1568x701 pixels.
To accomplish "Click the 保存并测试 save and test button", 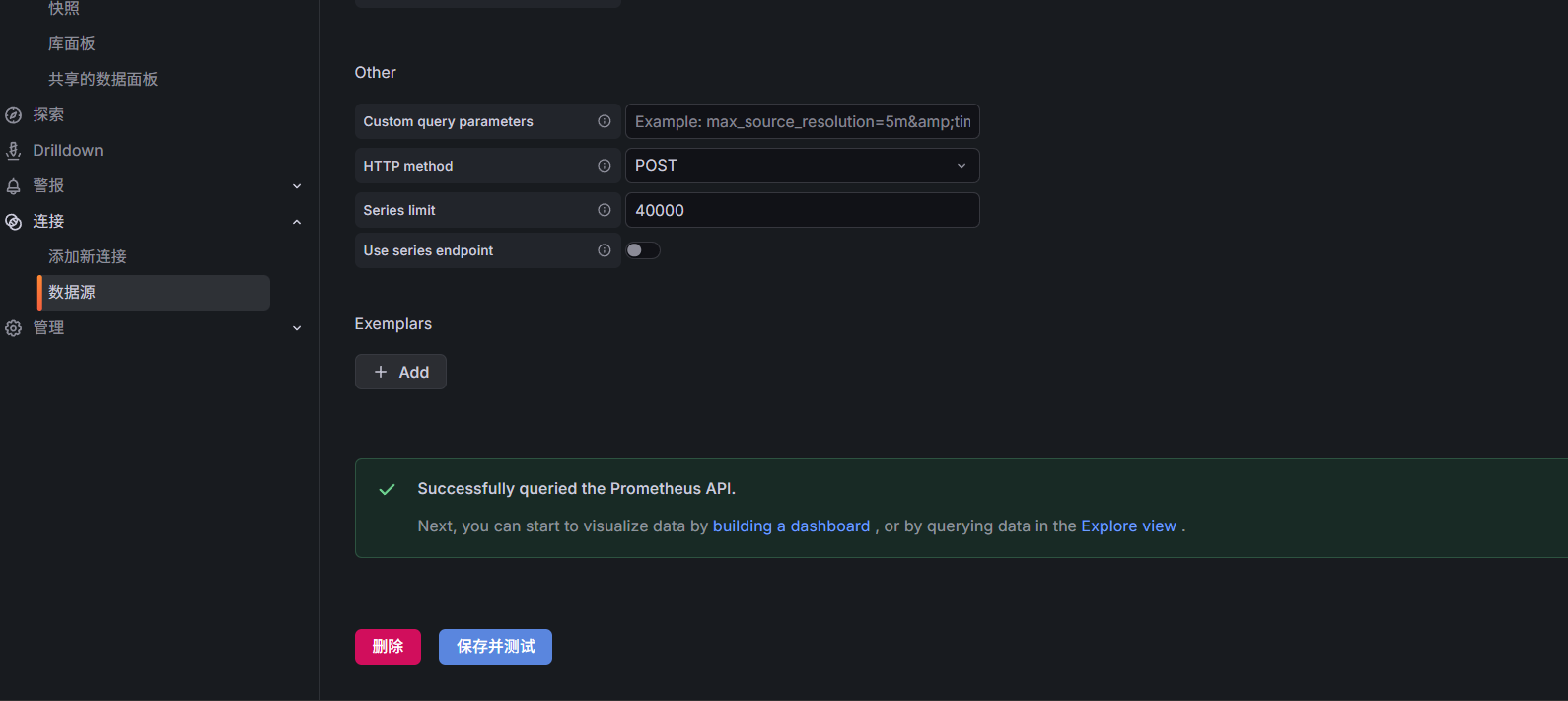I will click(495, 647).
